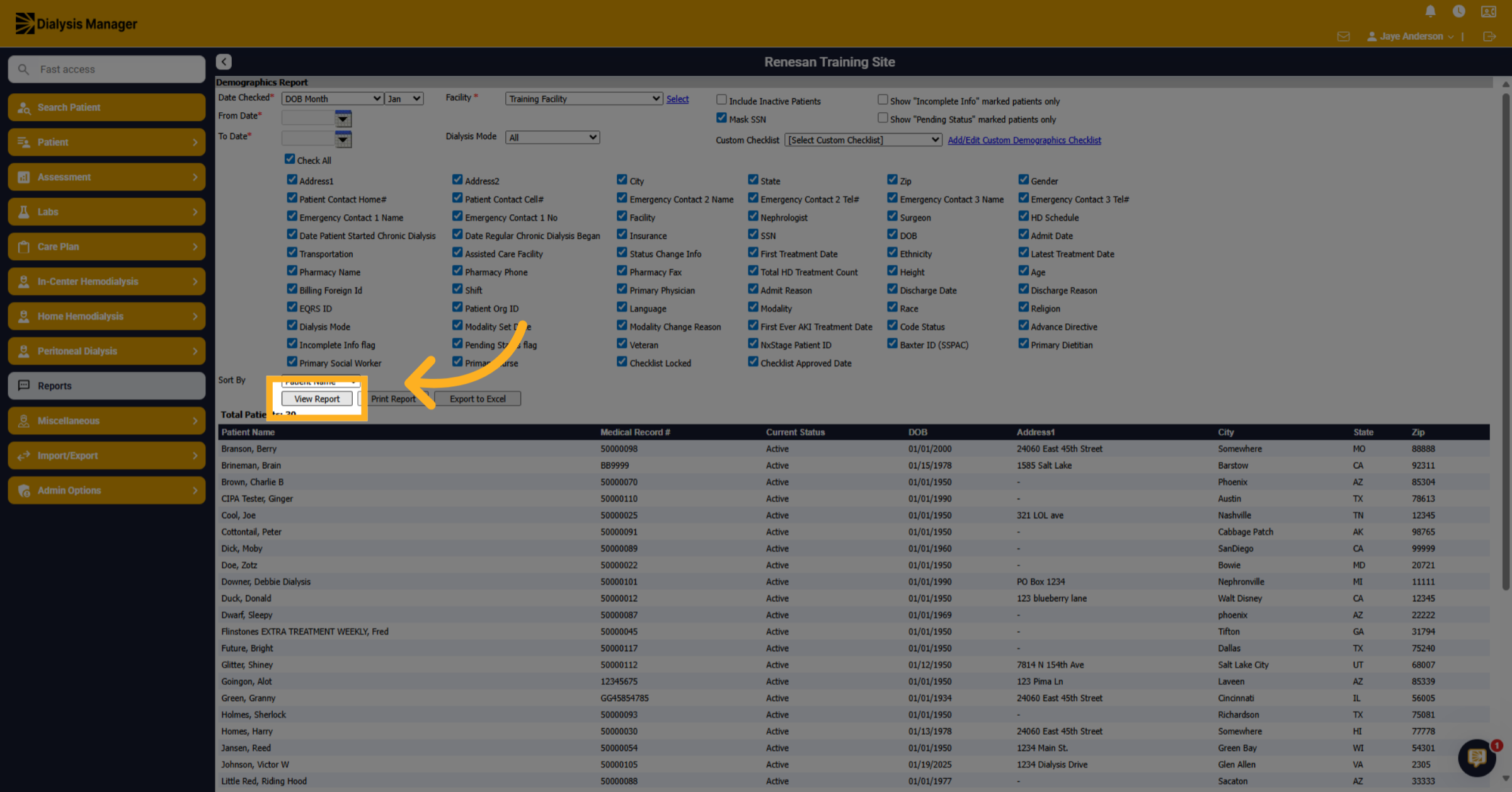Toggle the Check All checkbox
This screenshot has width=1512, height=792.
click(x=290, y=159)
